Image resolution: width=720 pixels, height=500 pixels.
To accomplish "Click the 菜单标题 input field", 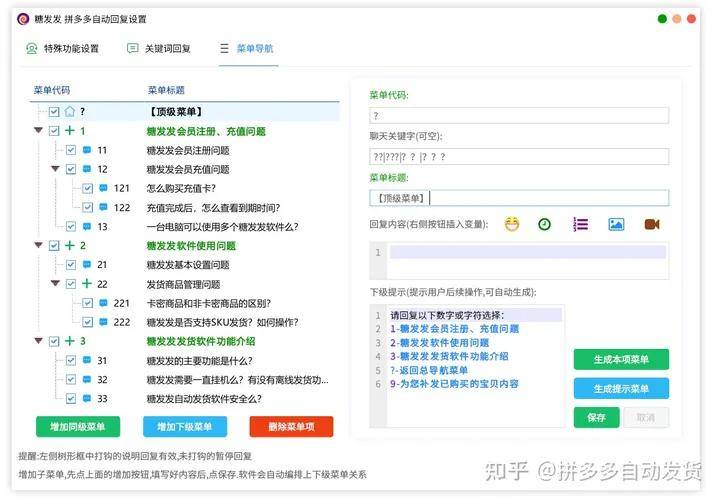I will coord(519,198).
